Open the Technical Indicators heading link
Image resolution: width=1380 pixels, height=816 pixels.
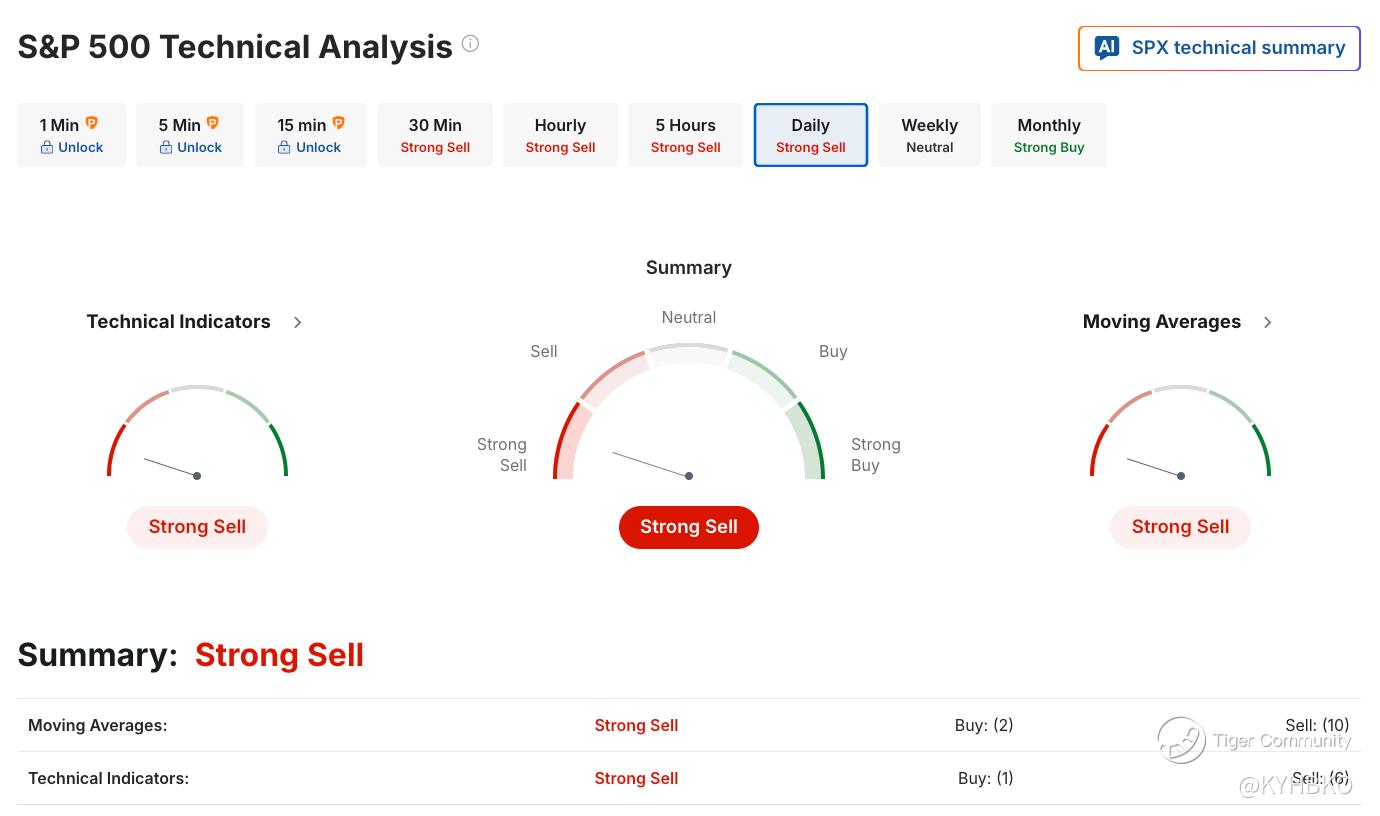tap(178, 322)
